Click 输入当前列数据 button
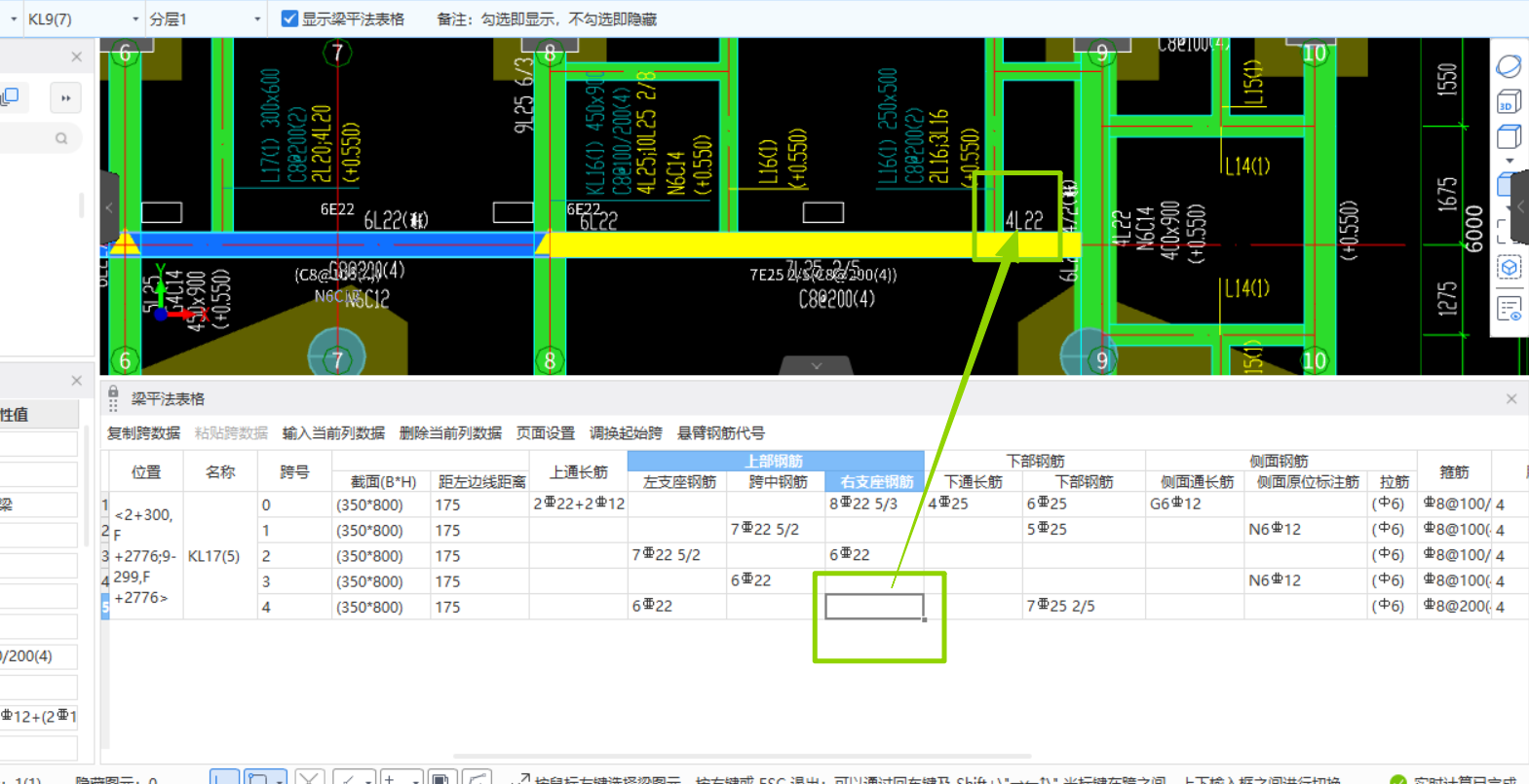The height and width of the screenshot is (784, 1529). pos(333,432)
